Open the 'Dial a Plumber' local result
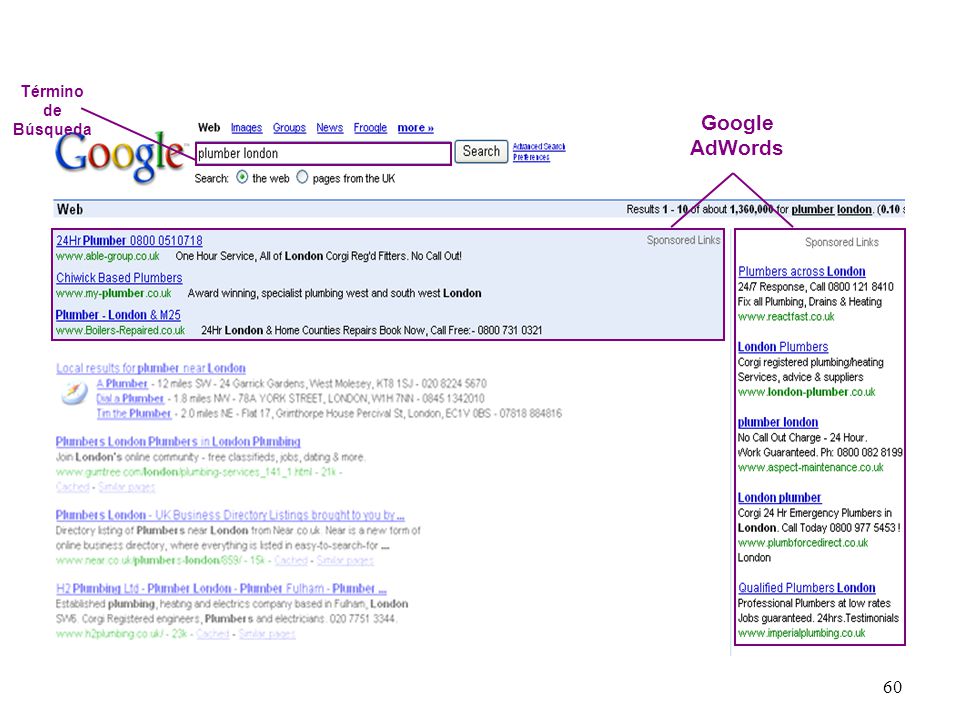 (130, 399)
